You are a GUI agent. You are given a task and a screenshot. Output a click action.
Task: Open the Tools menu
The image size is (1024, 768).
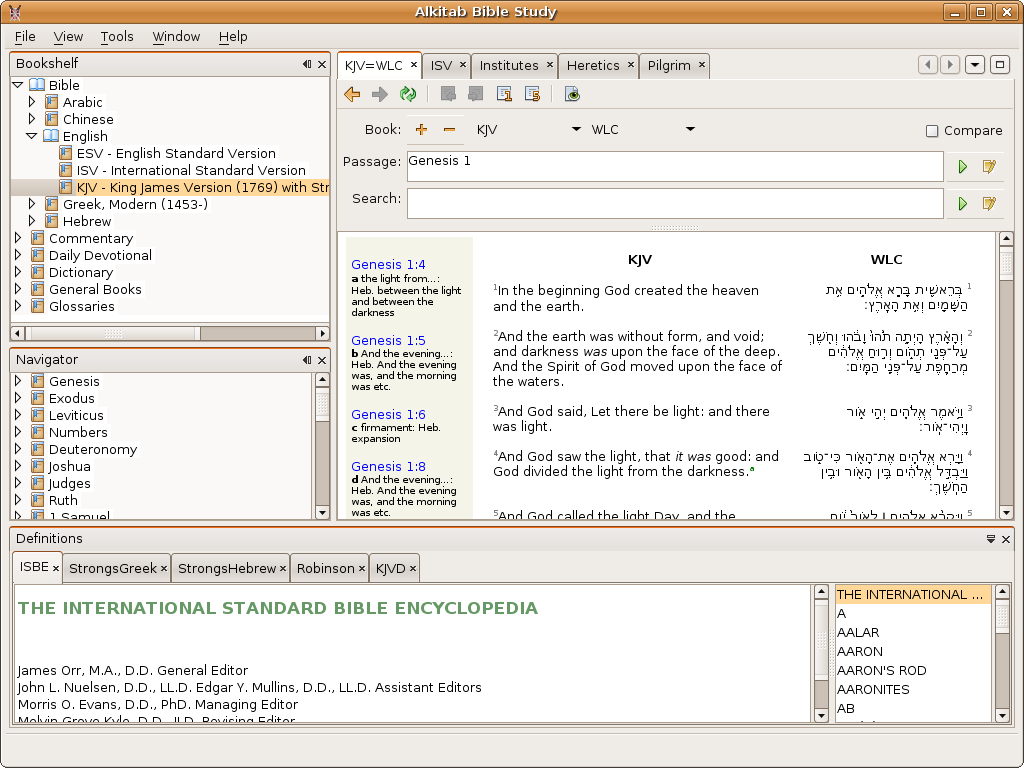(x=117, y=36)
